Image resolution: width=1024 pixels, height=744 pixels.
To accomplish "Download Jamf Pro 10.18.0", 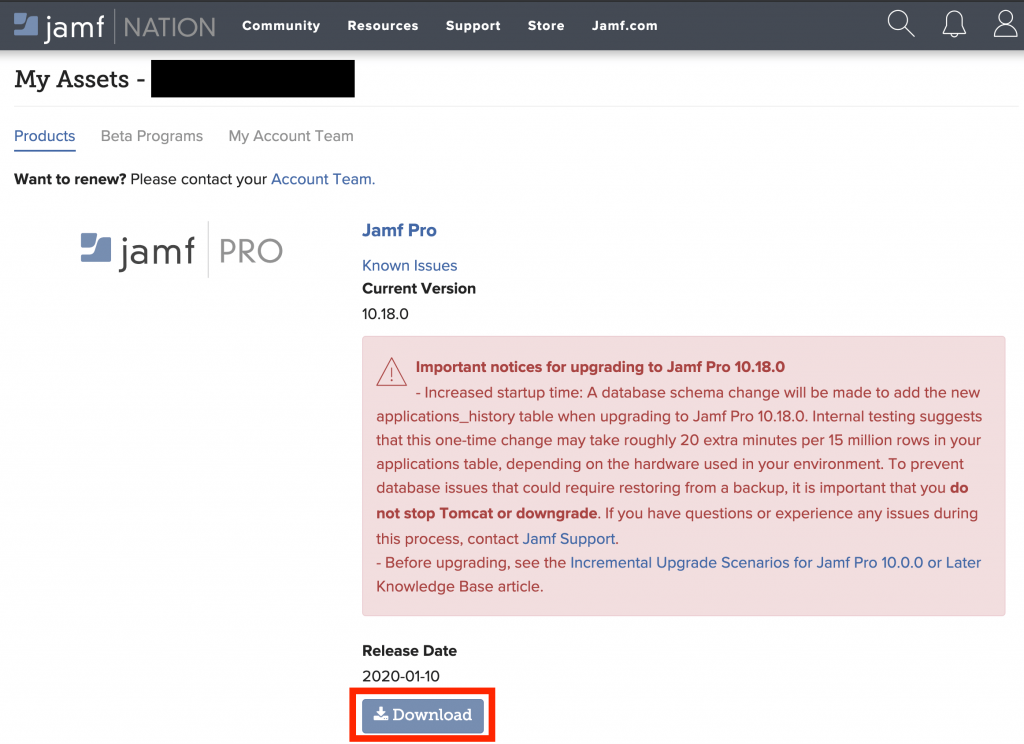I will (x=423, y=715).
